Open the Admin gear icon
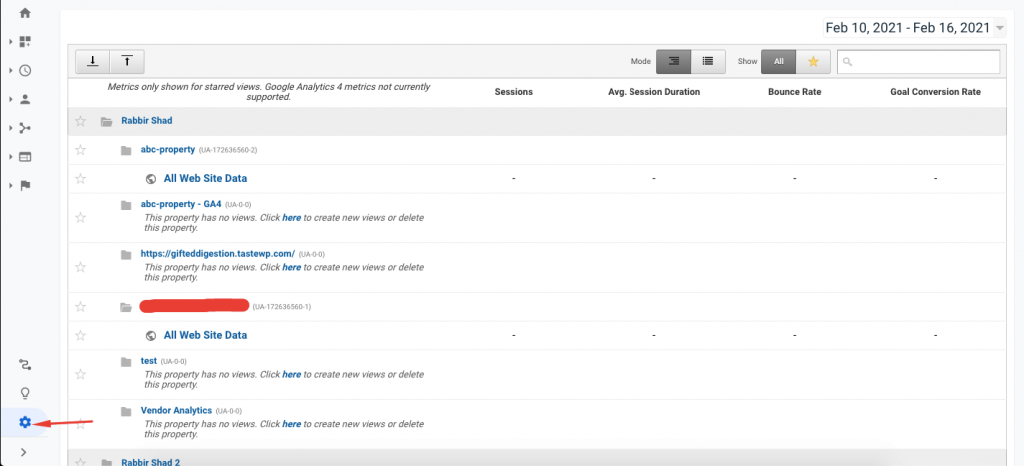Viewport: 1024px width, 466px height. coord(25,422)
